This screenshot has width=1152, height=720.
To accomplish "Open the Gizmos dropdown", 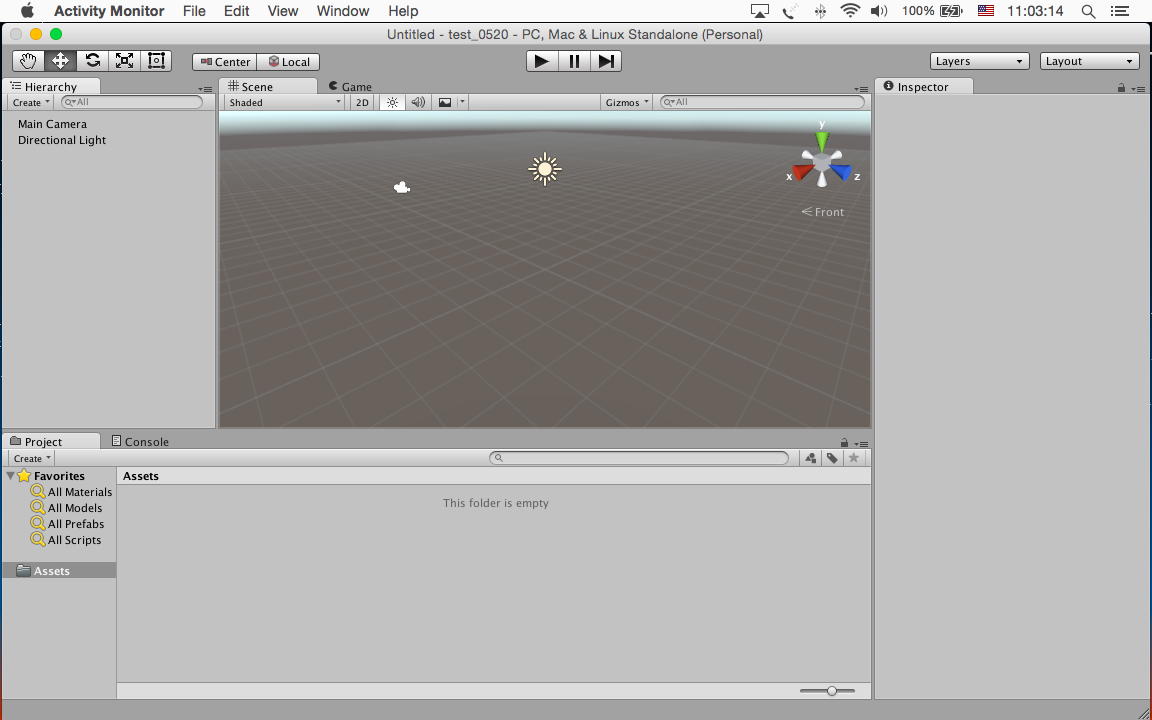I will 627,103.
